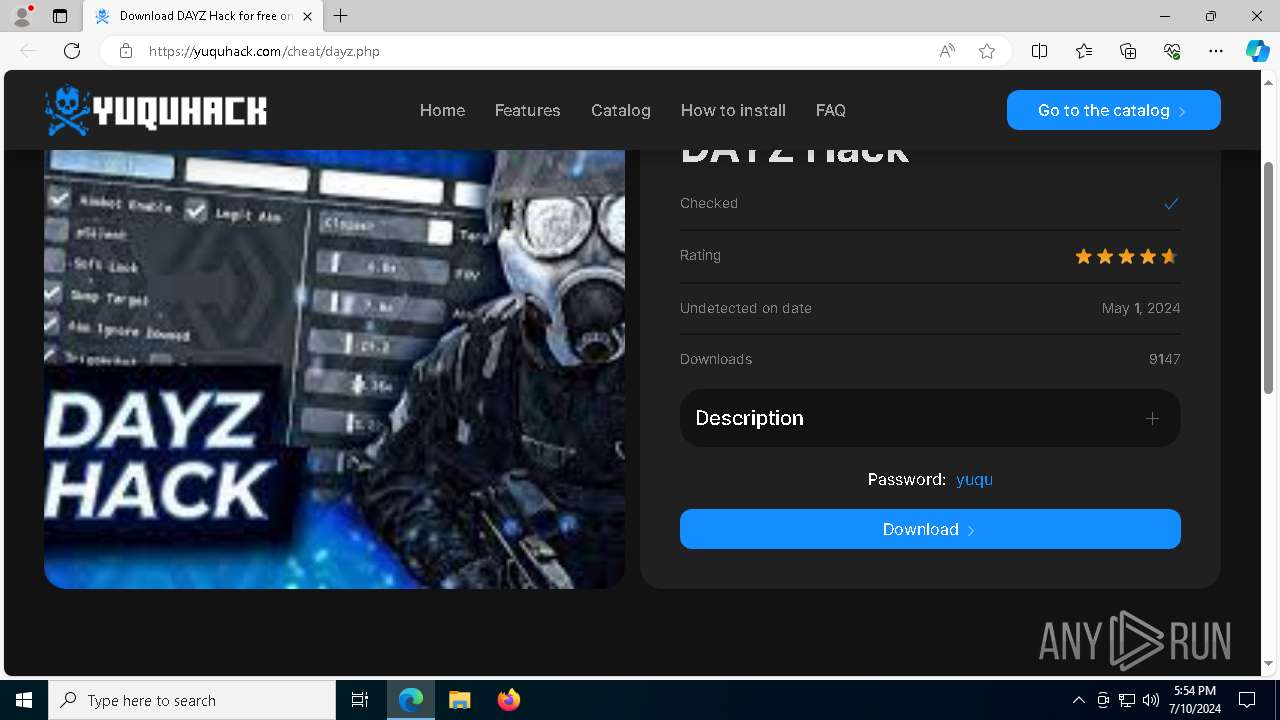
Task: Click the Checked checkmark icon
Action: tap(1171, 203)
